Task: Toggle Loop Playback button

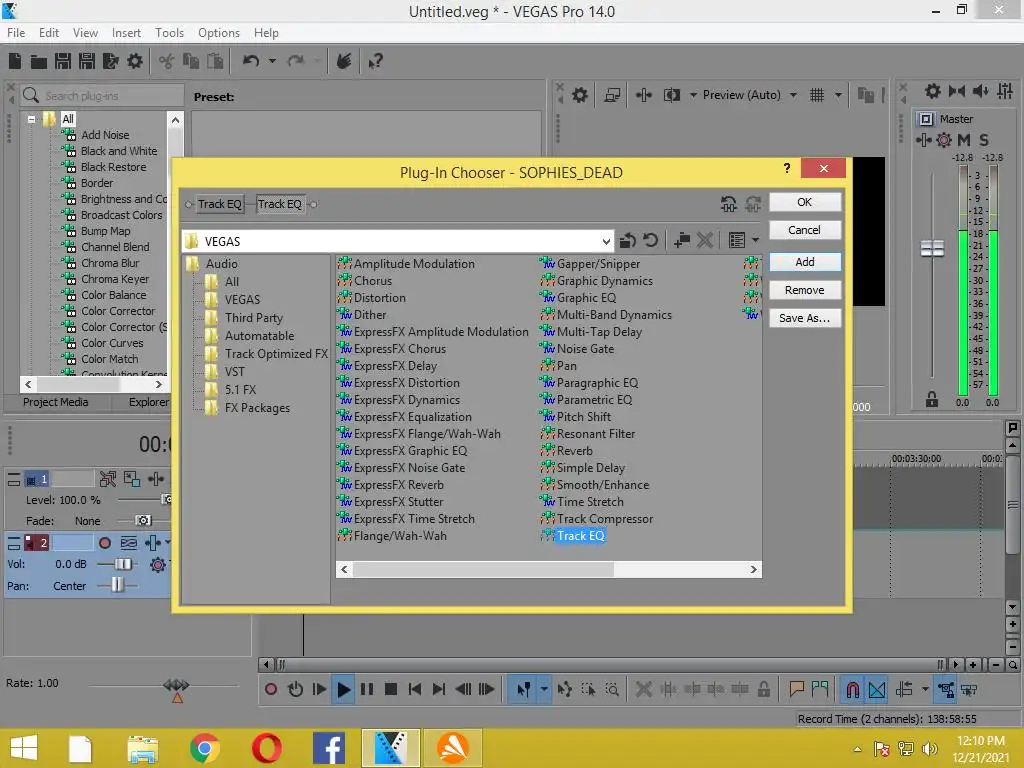Action: point(295,689)
